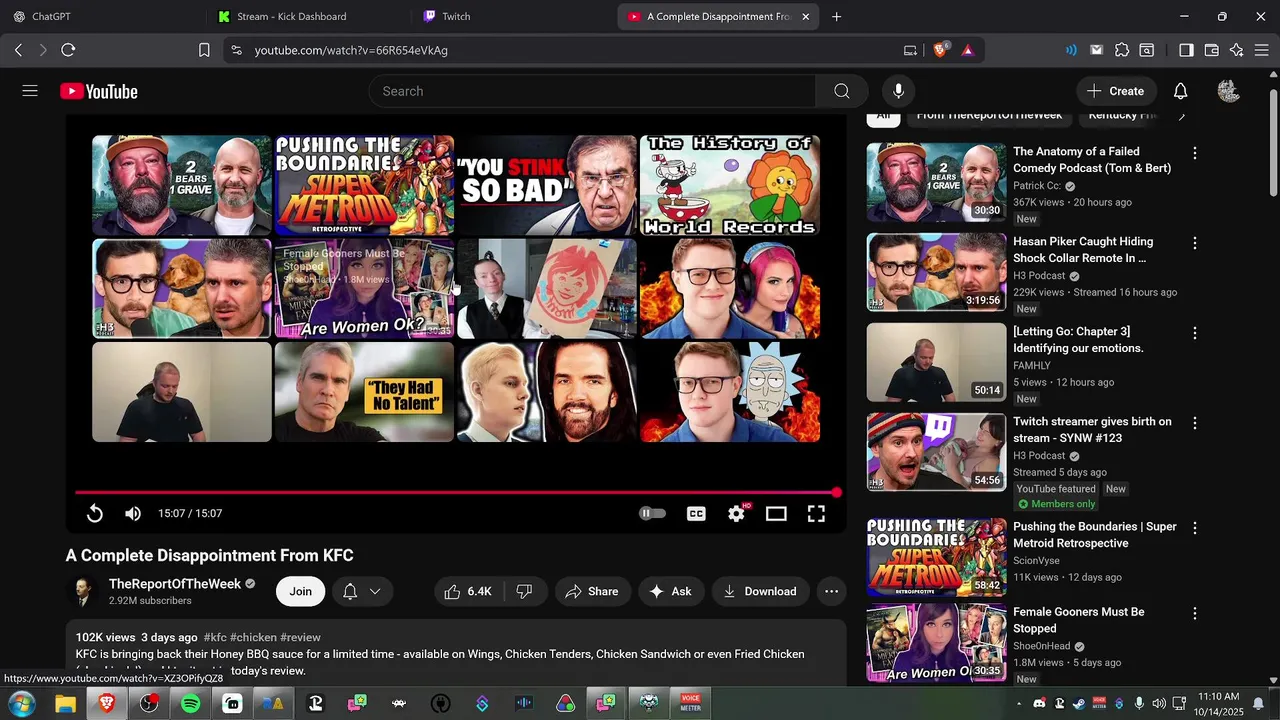Image resolution: width=1280 pixels, height=720 pixels.
Task: Bookmark this page
Action: (x=204, y=50)
